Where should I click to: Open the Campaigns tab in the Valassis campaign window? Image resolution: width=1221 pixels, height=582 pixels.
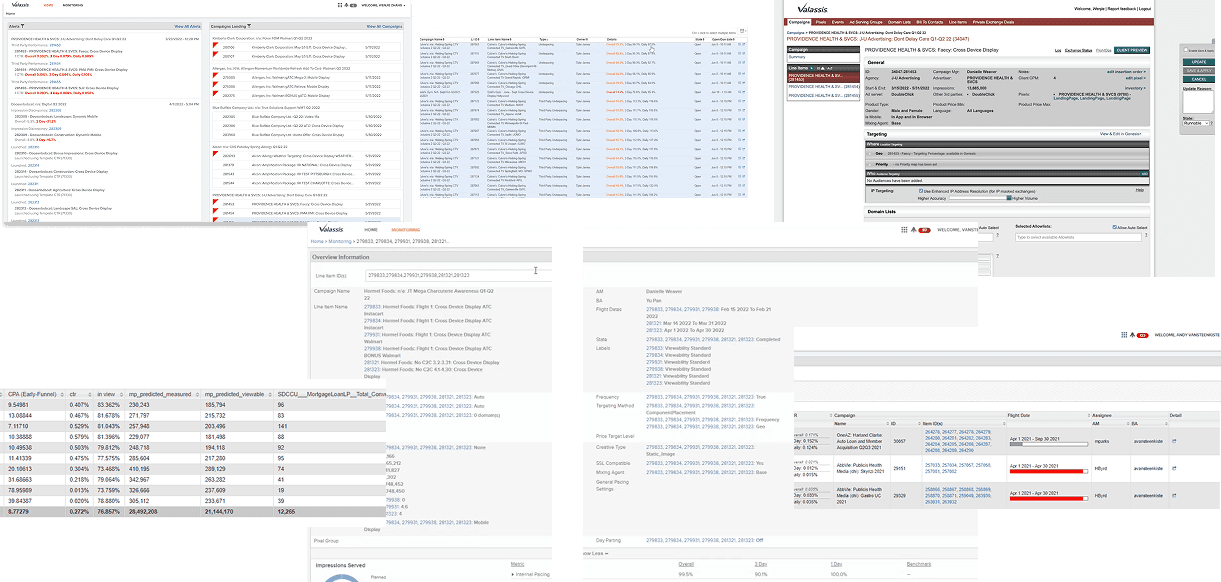coord(799,22)
